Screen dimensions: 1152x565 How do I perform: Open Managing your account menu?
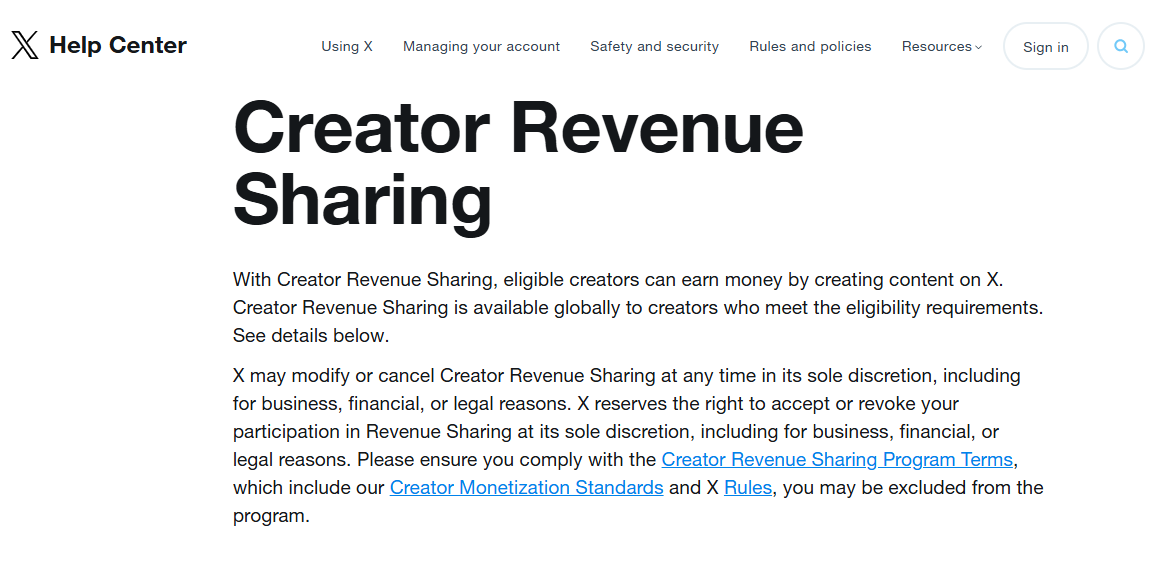481,46
